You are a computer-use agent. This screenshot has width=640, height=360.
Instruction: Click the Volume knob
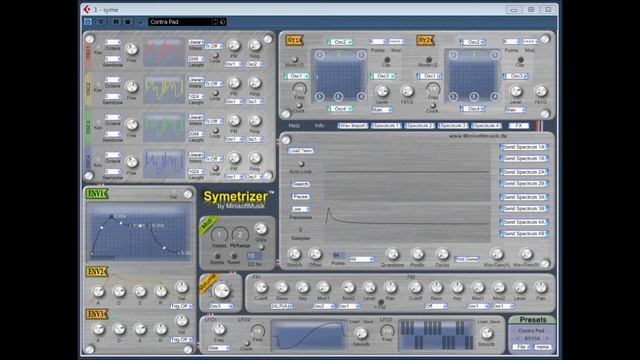click(x=222, y=291)
